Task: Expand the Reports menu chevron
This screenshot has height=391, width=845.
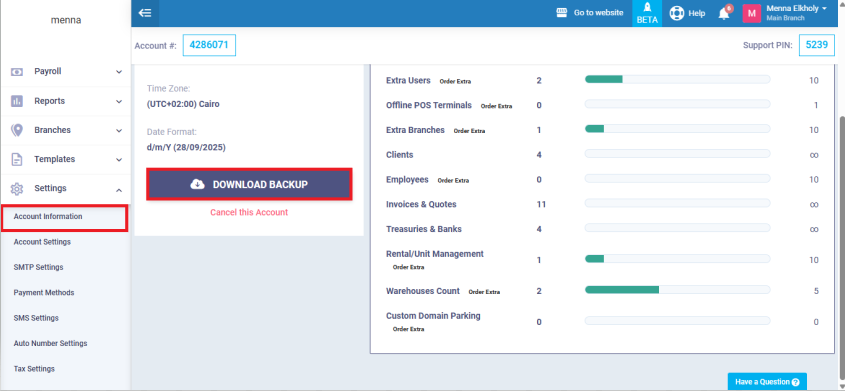Action: (119, 101)
